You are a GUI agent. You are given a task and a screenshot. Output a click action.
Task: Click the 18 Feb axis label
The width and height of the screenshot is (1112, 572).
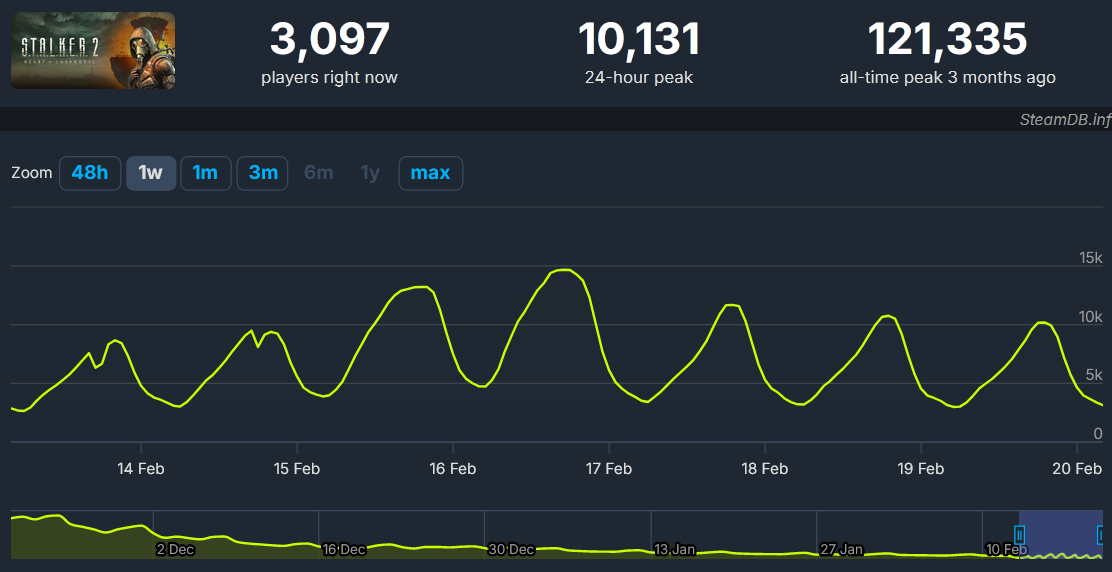point(764,469)
